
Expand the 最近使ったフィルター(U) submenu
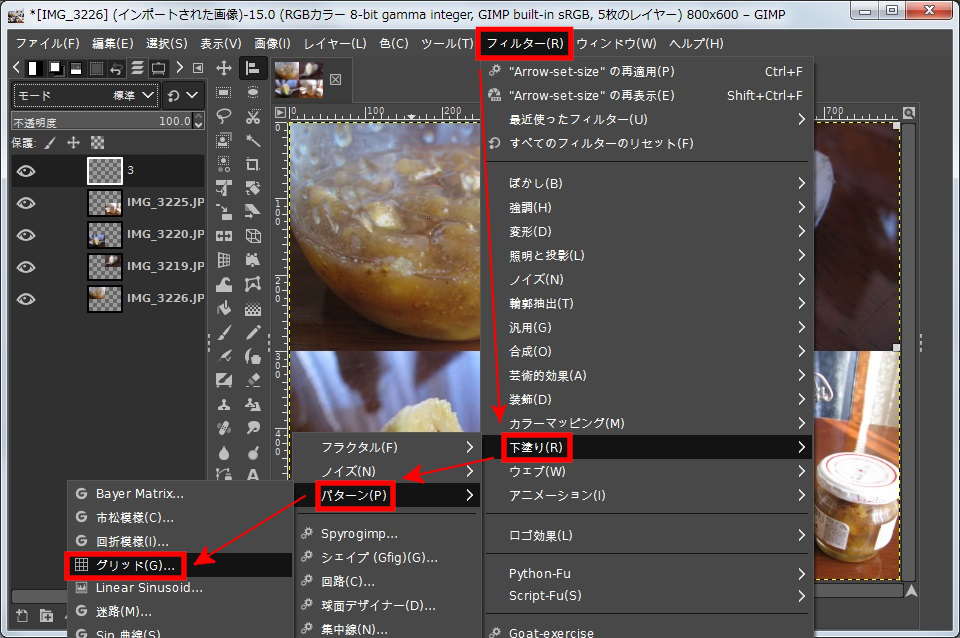point(648,119)
